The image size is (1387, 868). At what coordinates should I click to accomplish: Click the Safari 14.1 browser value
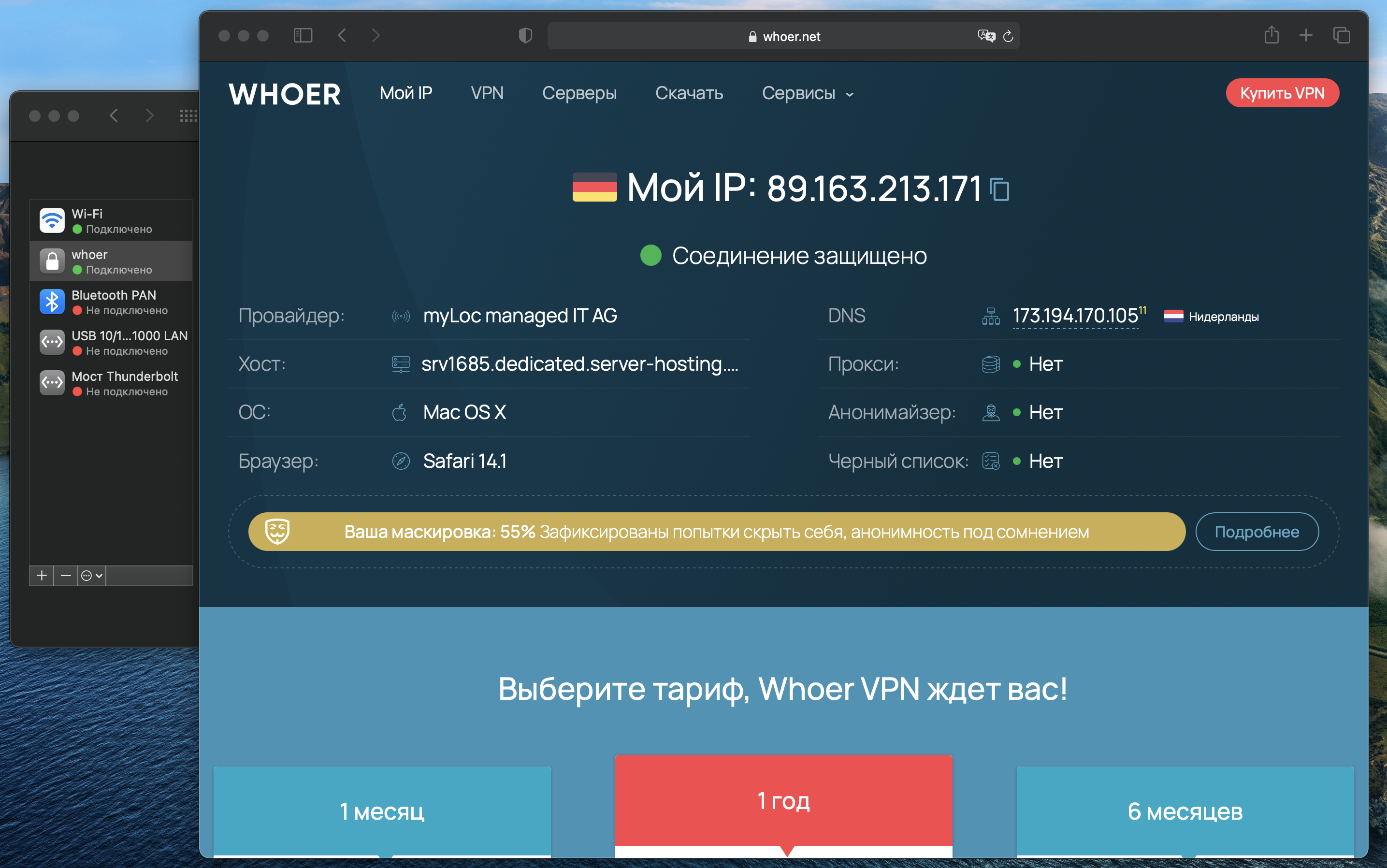465,461
